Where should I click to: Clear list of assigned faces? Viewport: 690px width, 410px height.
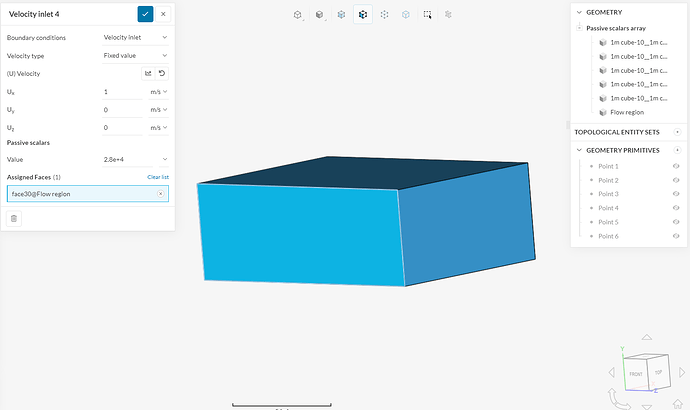[x=158, y=177]
